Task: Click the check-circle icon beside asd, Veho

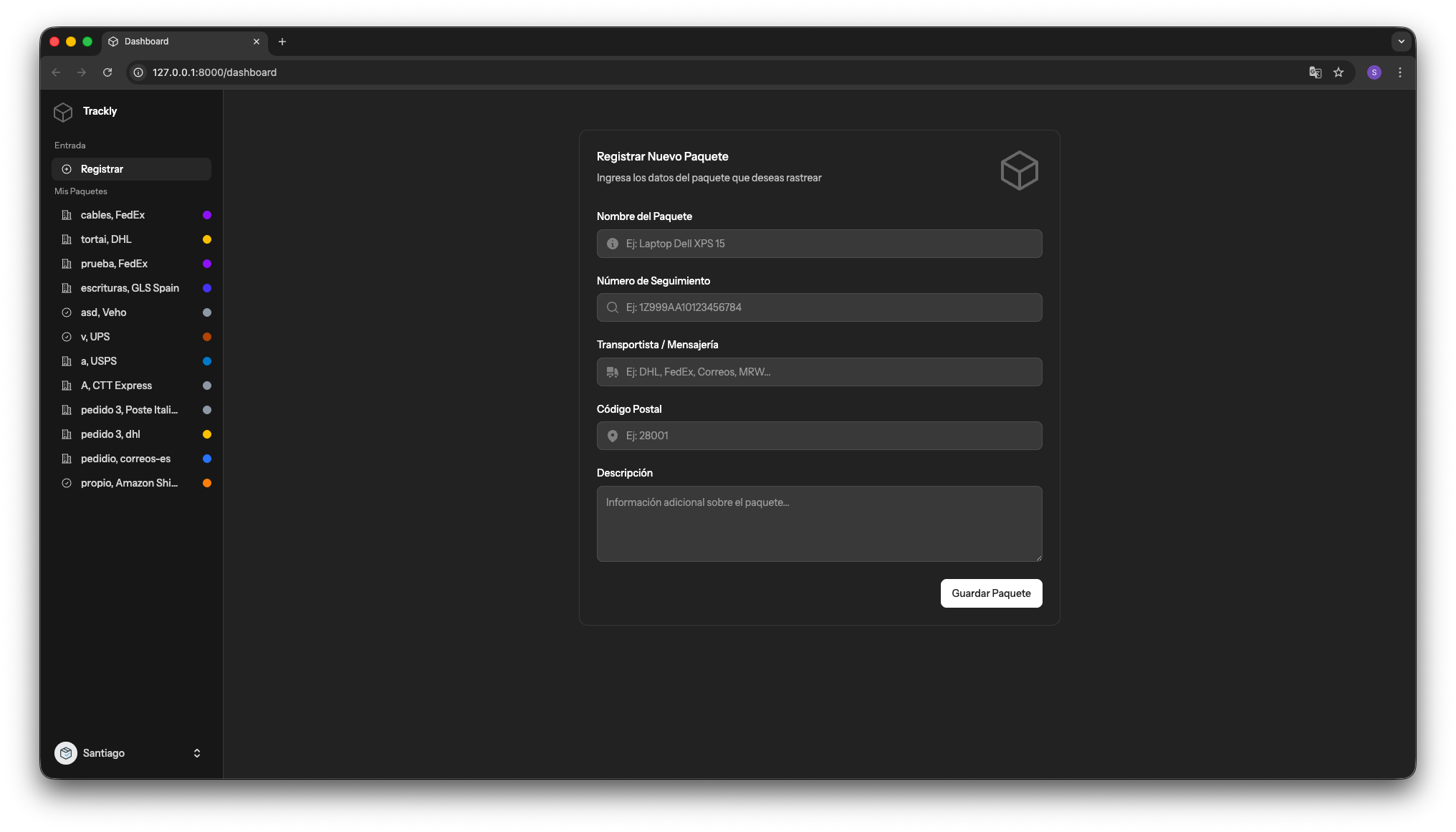Action: click(x=67, y=312)
